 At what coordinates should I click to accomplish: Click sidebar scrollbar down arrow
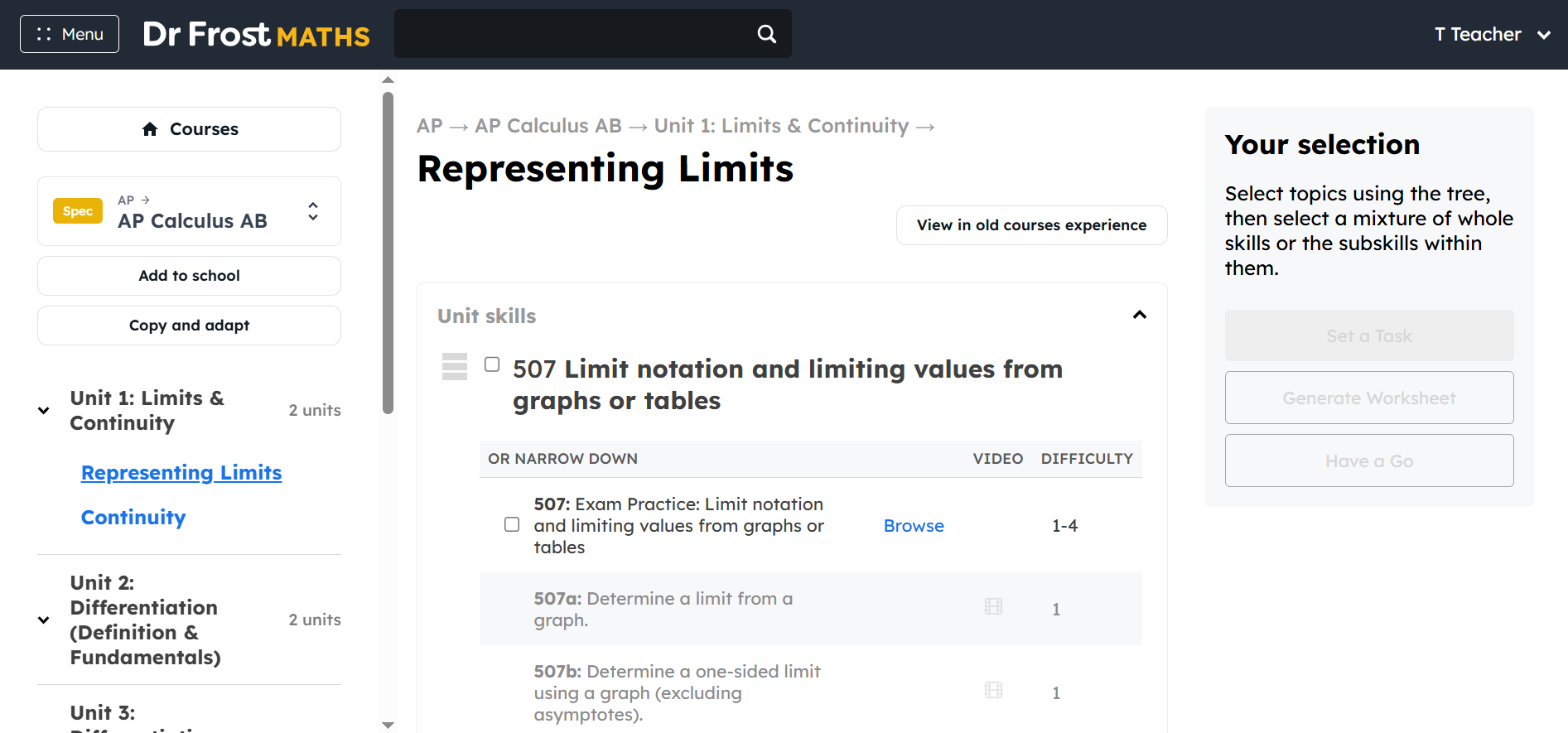click(x=388, y=725)
